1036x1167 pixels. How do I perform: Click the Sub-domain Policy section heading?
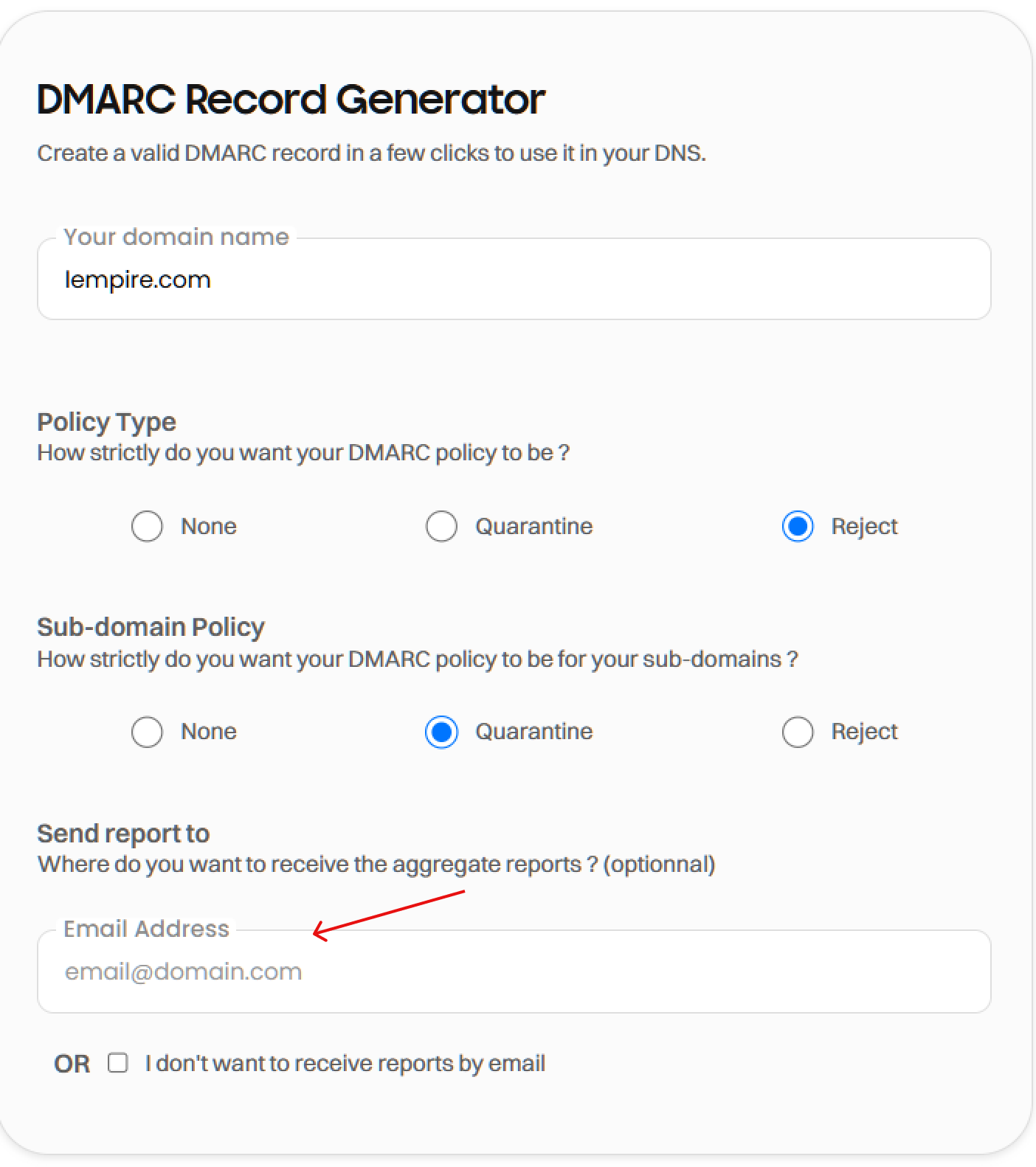[151, 627]
